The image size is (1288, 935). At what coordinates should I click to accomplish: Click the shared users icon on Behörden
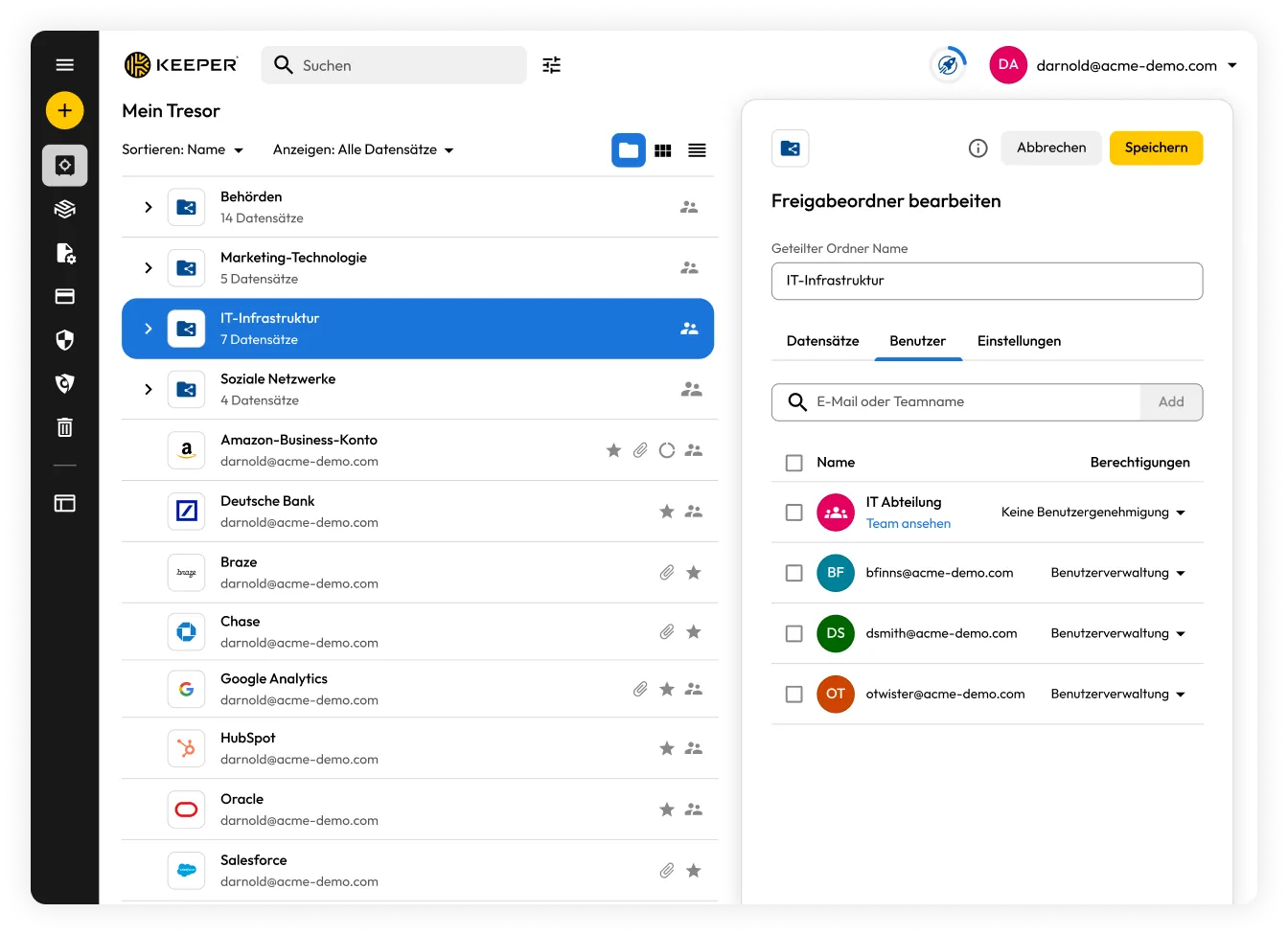tap(689, 207)
